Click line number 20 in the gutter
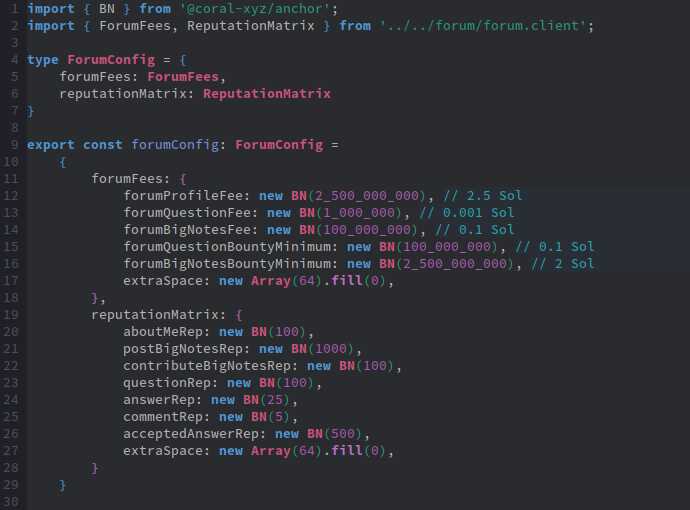 point(11,332)
